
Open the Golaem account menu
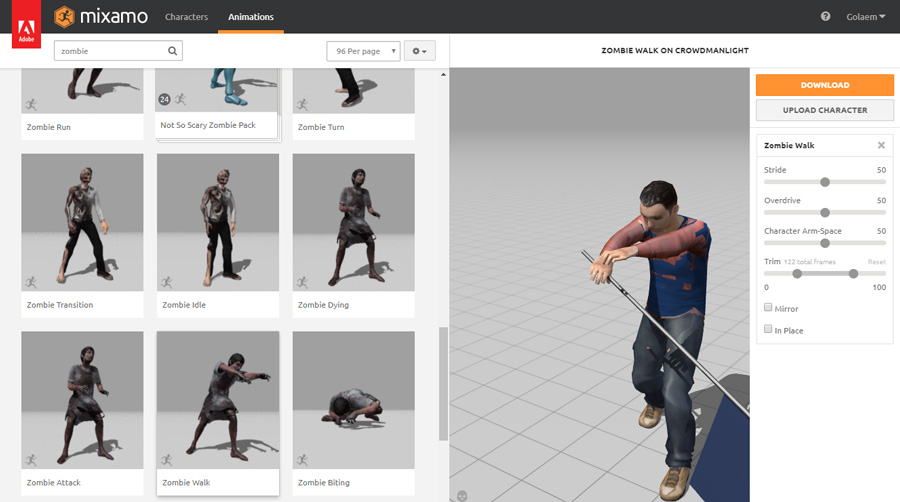[866, 17]
